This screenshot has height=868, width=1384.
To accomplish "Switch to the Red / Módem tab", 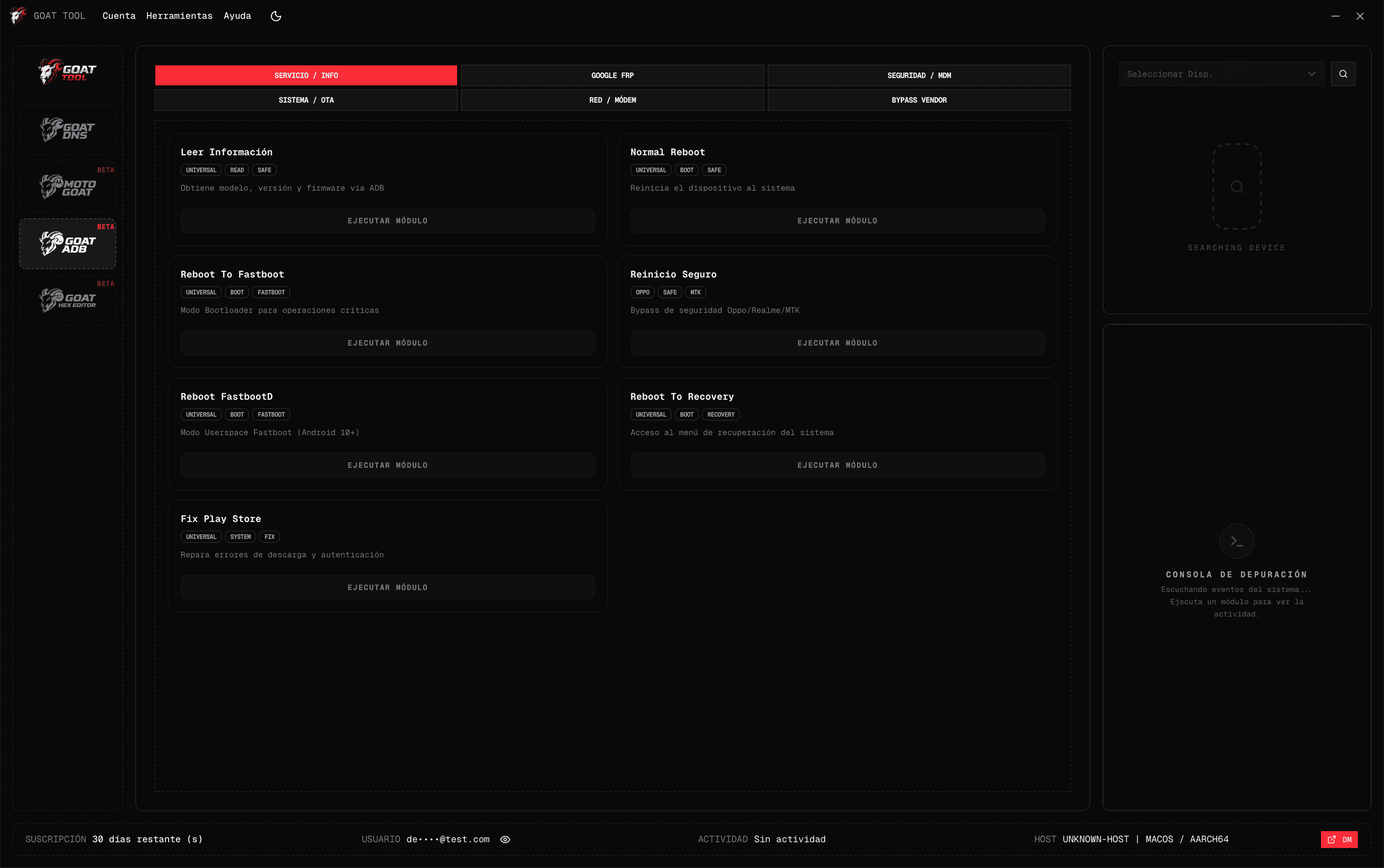I will click(x=612, y=100).
